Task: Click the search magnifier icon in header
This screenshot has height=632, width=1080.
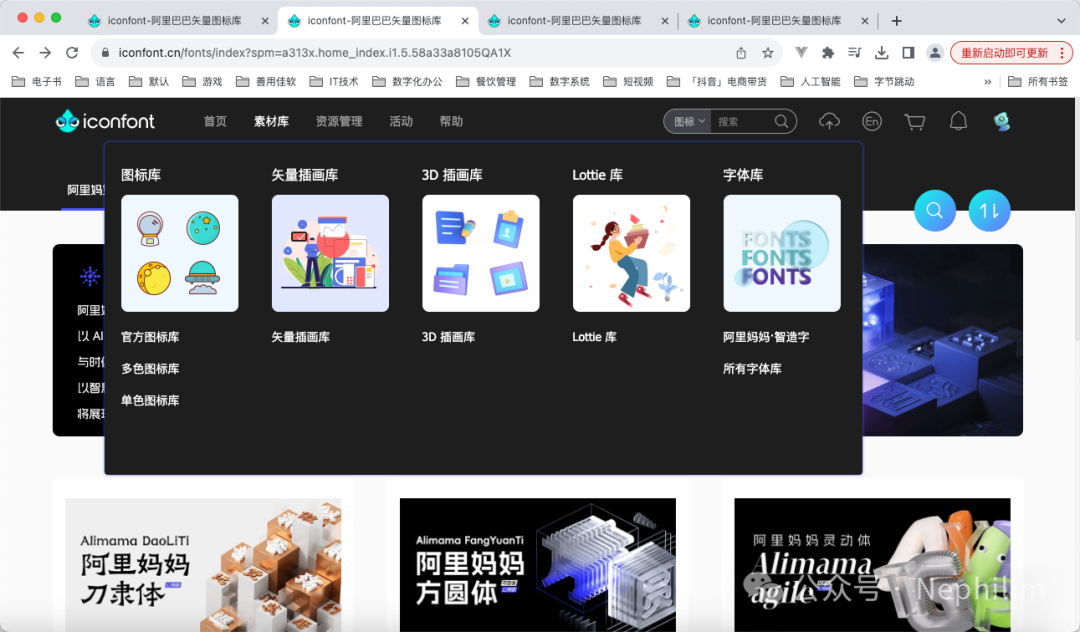Action: 781,121
